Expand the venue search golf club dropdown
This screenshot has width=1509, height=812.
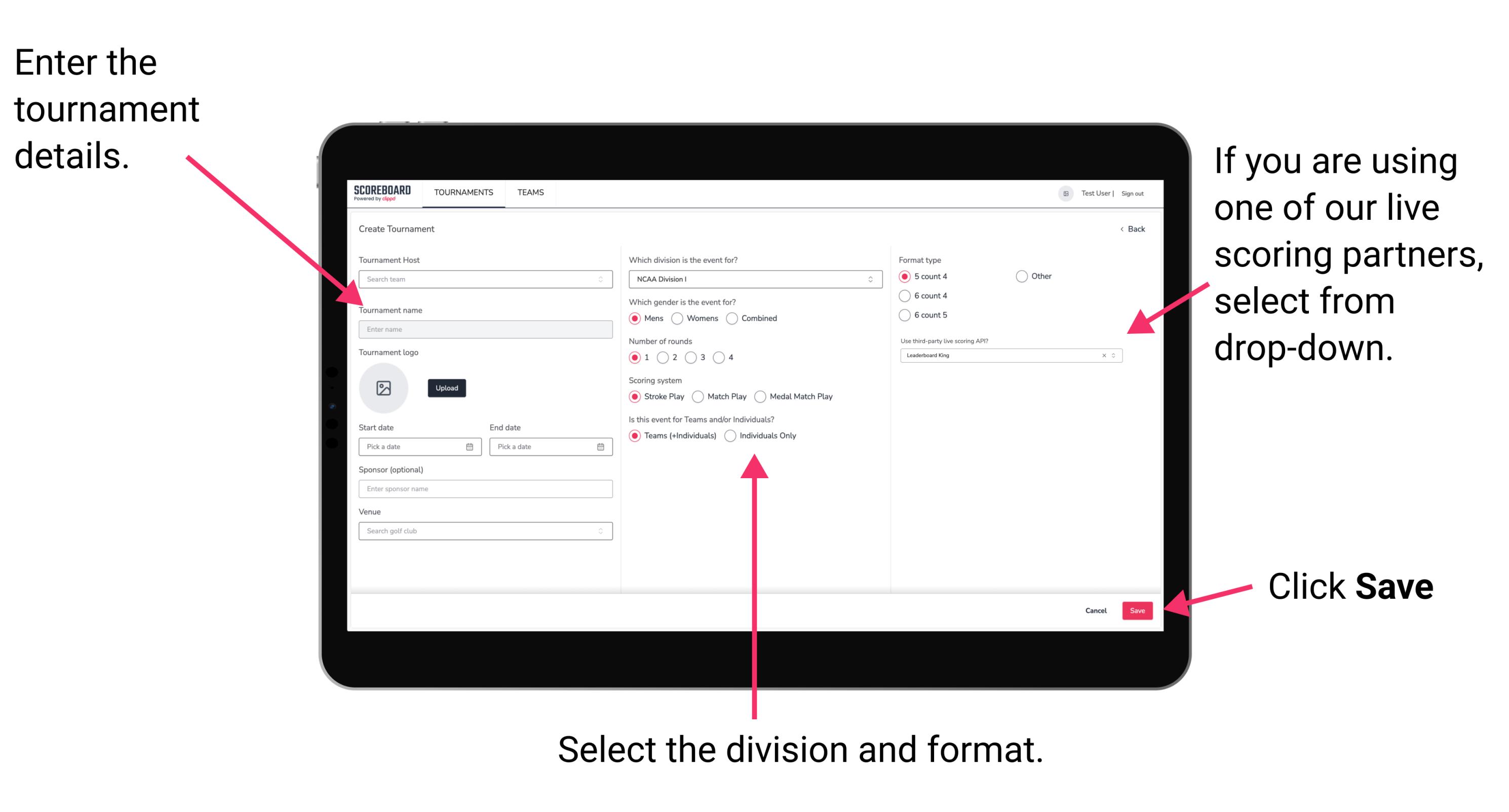[x=601, y=530]
